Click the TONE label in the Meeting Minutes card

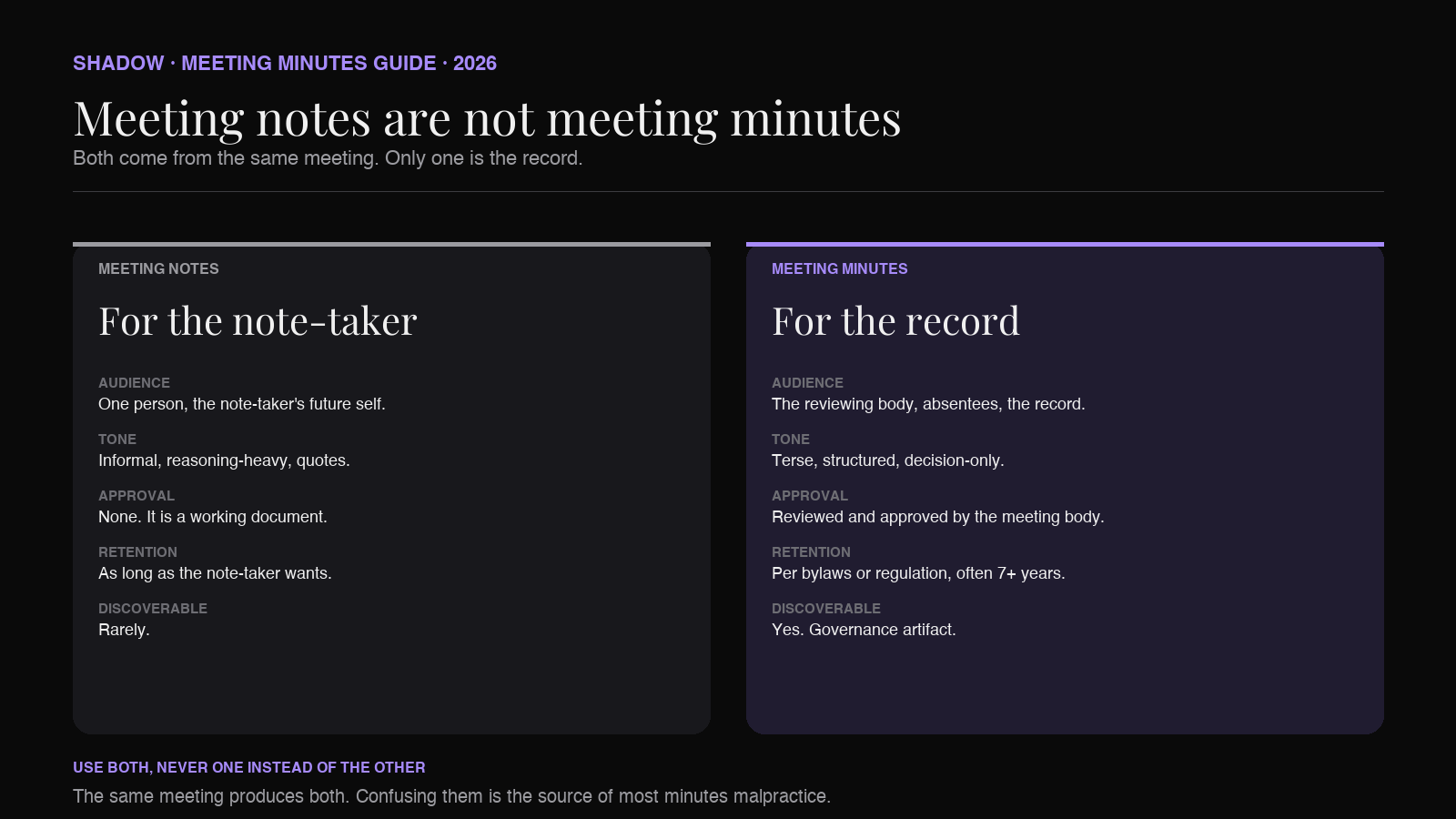coord(791,440)
